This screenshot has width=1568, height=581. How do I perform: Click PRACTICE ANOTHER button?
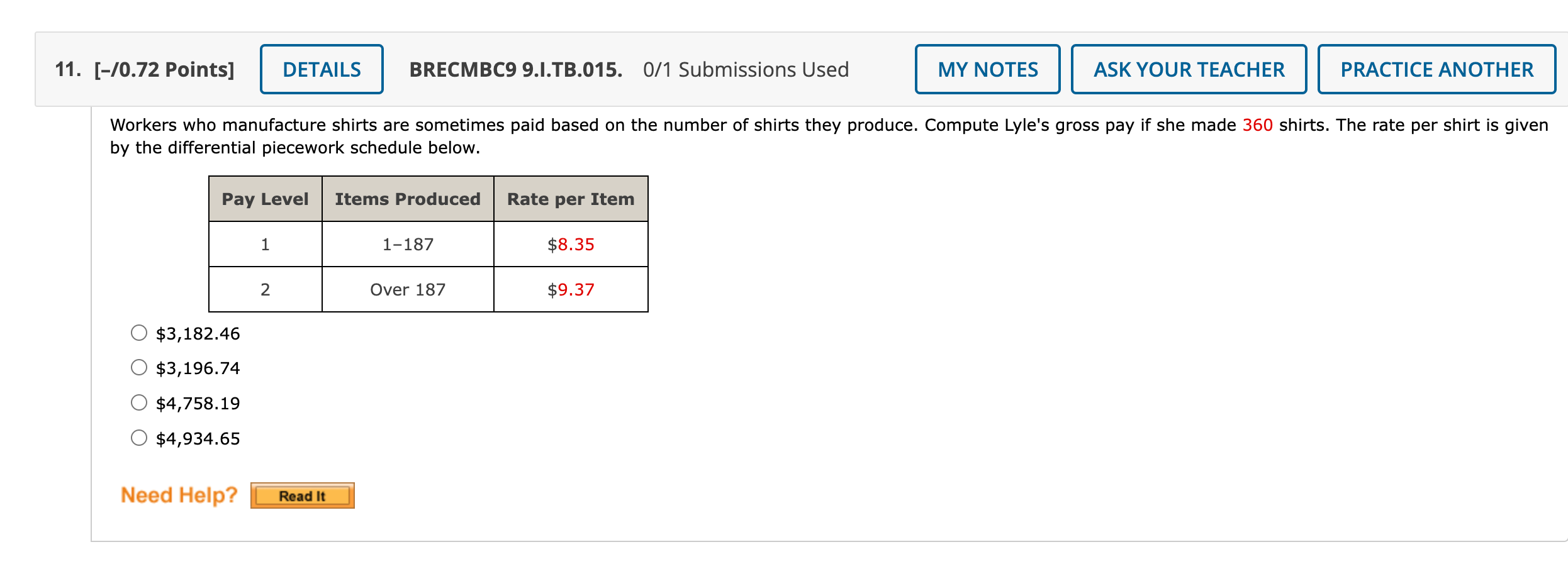point(1436,69)
